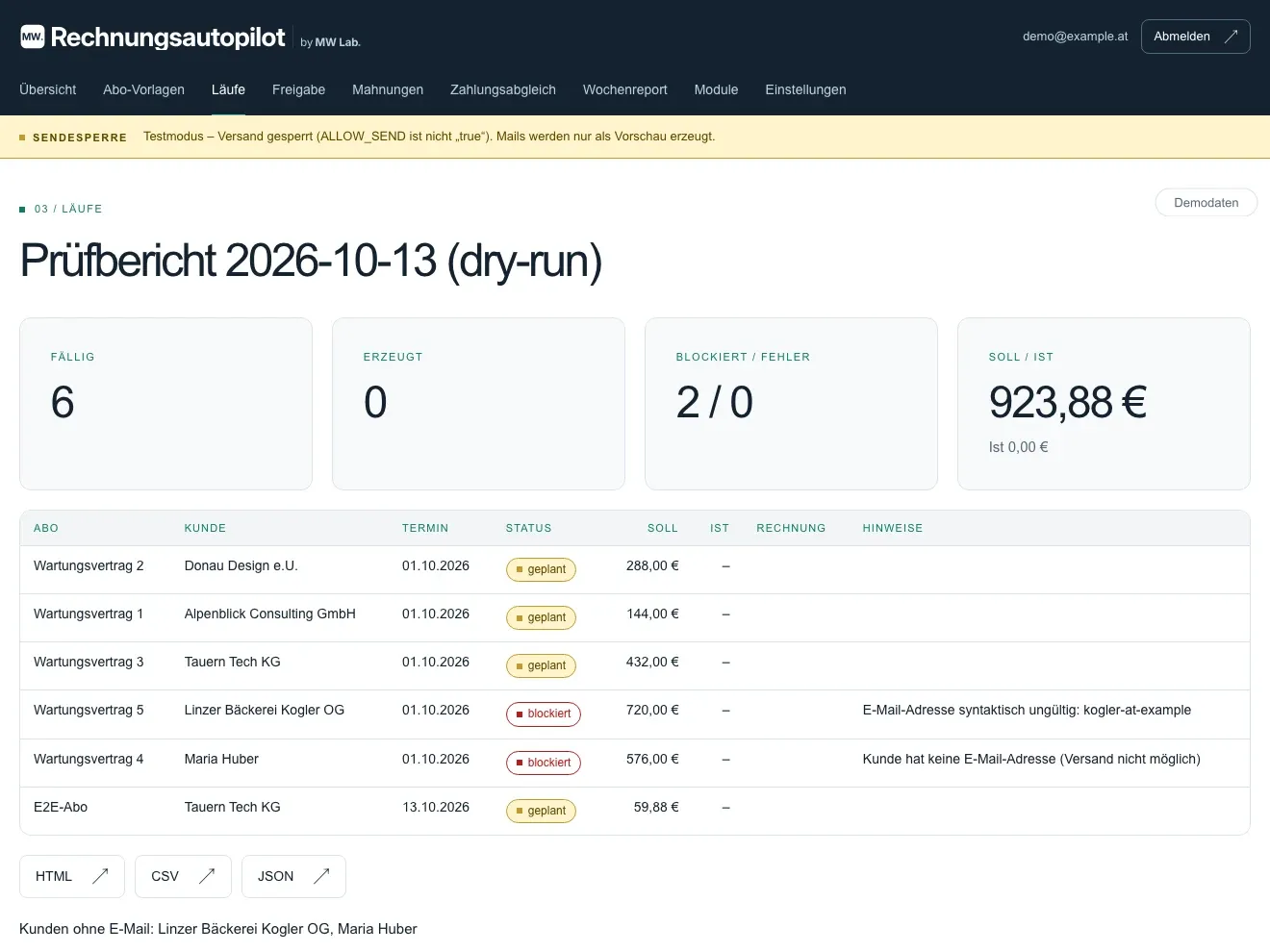Click Linzer Bäckerei Kogler OG table cell
The height and width of the screenshot is (952, 1270).
[x=265, y=710]
